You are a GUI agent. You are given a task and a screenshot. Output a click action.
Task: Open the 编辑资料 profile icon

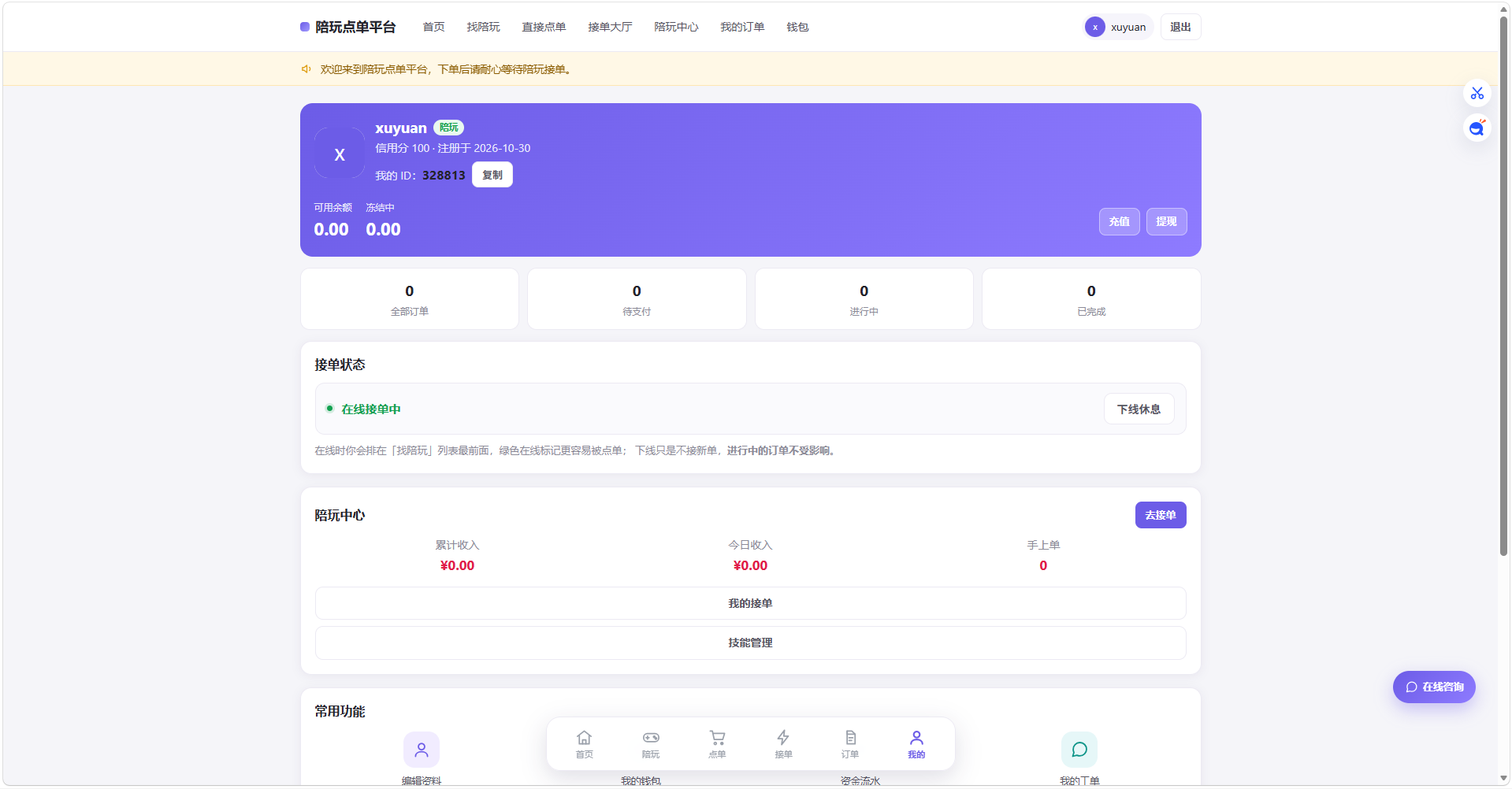[422, 750]
